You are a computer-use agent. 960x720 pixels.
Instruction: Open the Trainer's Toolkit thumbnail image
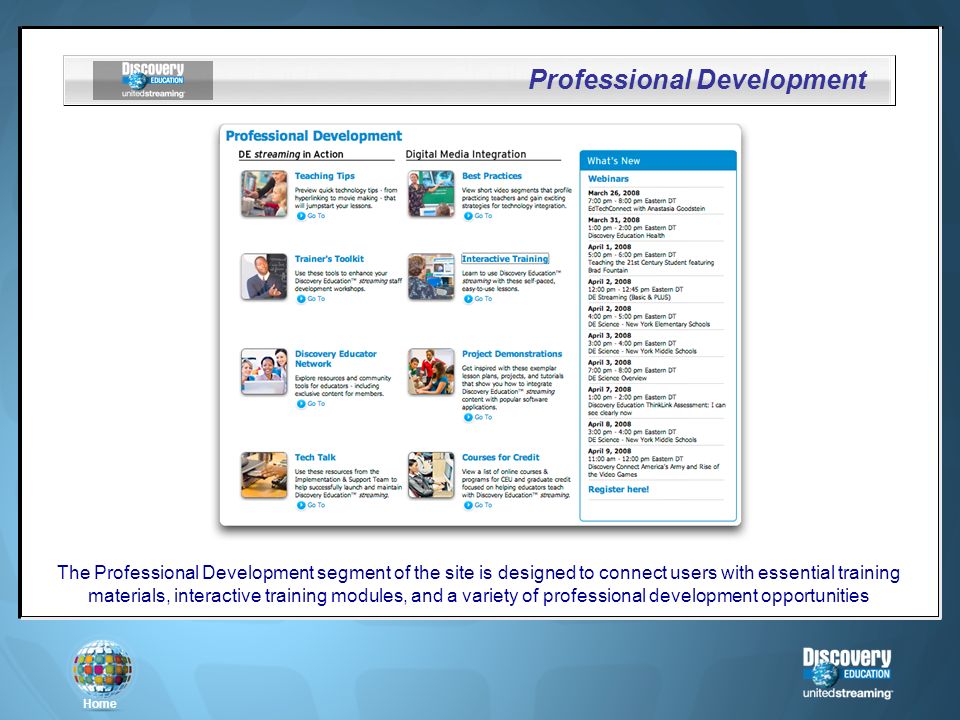tap(264, 276)
